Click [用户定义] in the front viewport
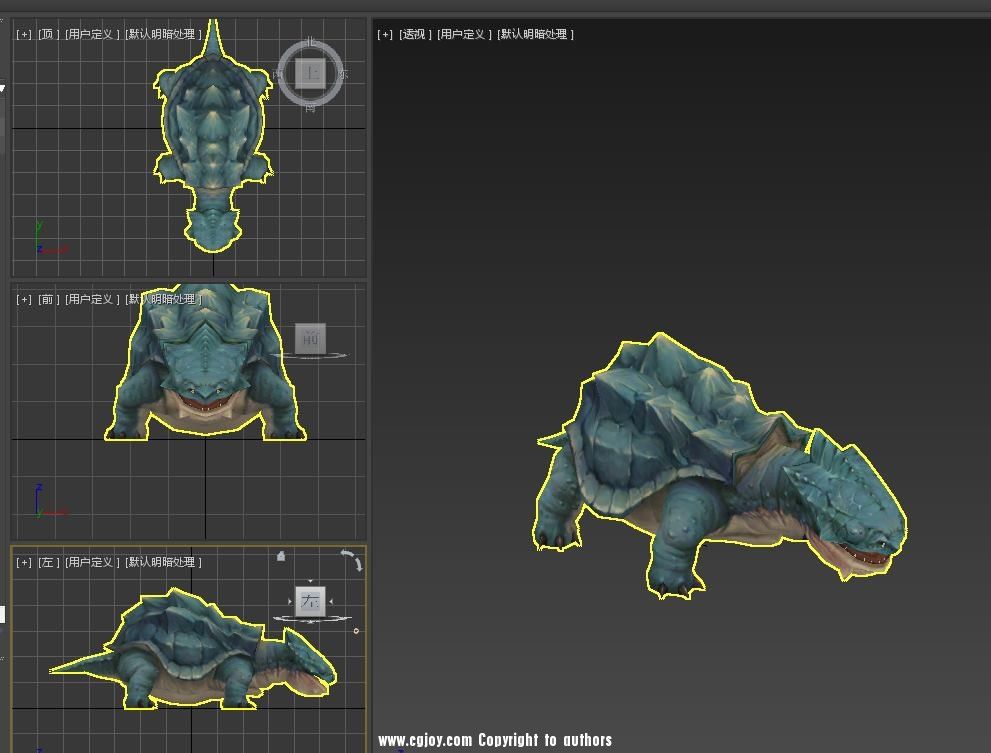This screenshot has height=753, width=991. [x=92, y=299]
